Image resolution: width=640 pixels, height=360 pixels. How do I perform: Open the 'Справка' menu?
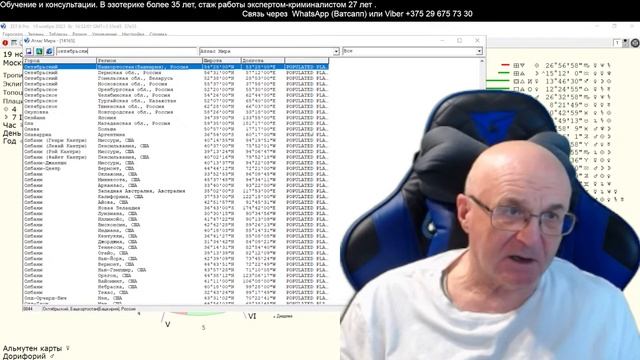(x=158, y=34)
